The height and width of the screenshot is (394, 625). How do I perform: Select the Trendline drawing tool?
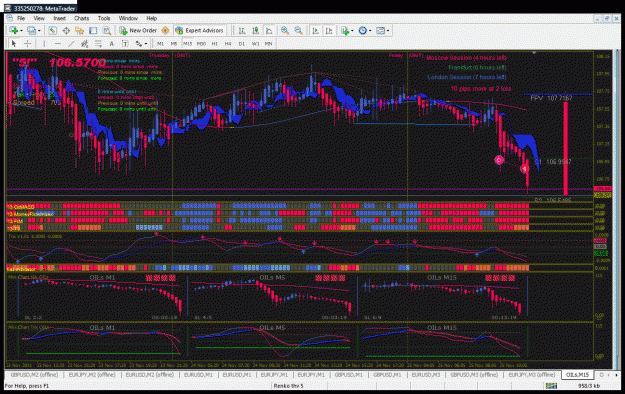pyautogui.click(x=71, y=43)
